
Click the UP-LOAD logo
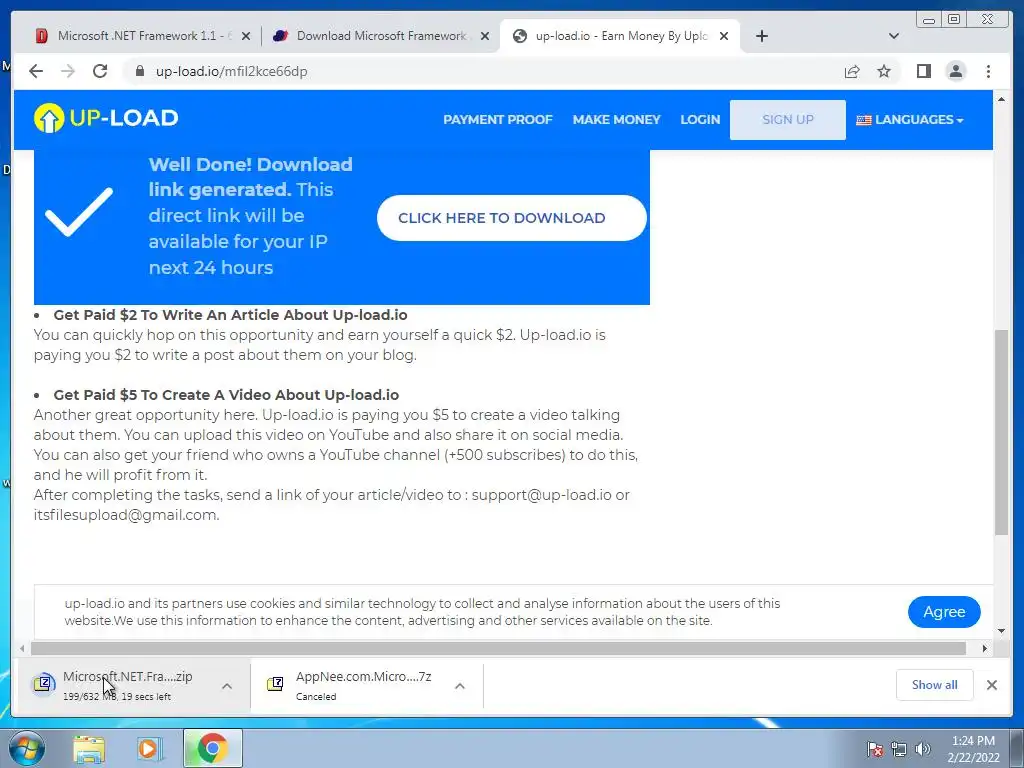[x=106, y=118]
